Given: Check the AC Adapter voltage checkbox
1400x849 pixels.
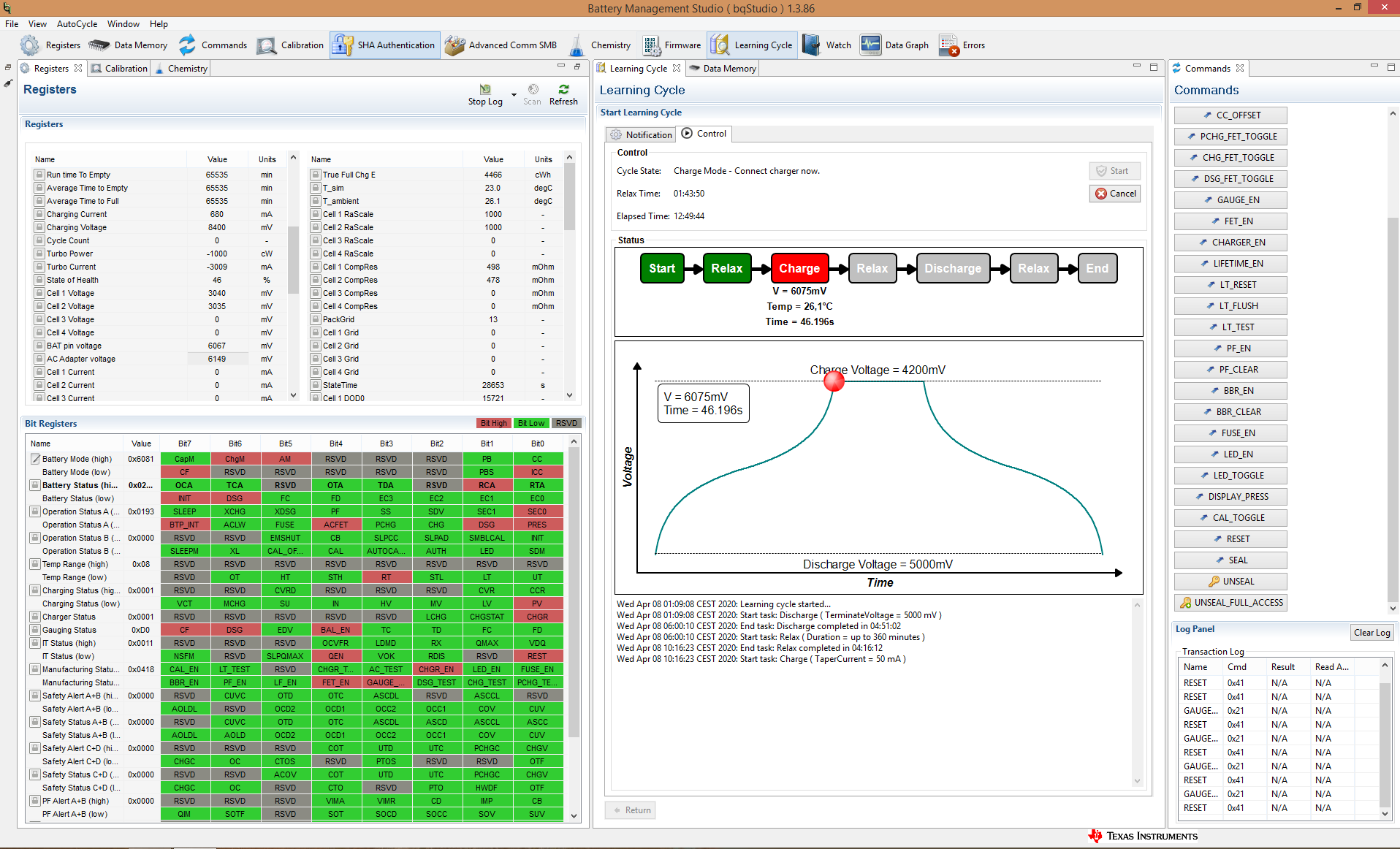Looking at the screenshot, I should tap(39, 359).
